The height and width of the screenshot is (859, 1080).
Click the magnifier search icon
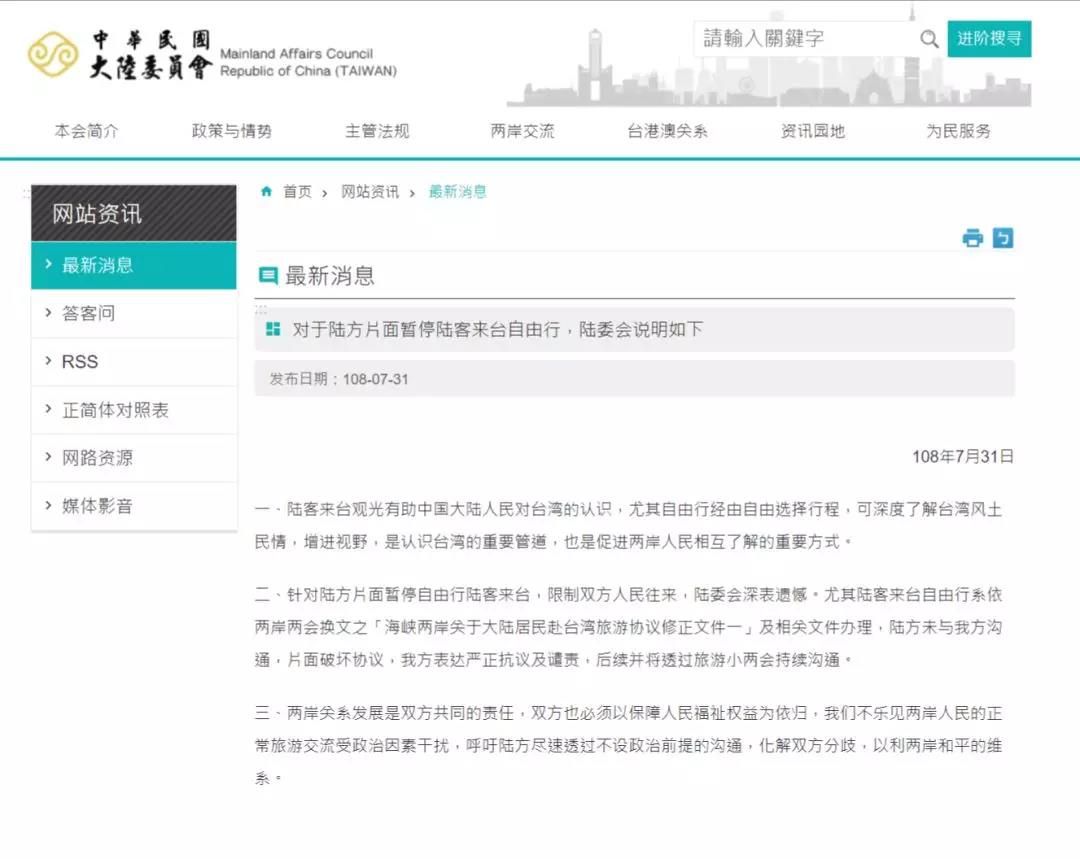[929, 39]
